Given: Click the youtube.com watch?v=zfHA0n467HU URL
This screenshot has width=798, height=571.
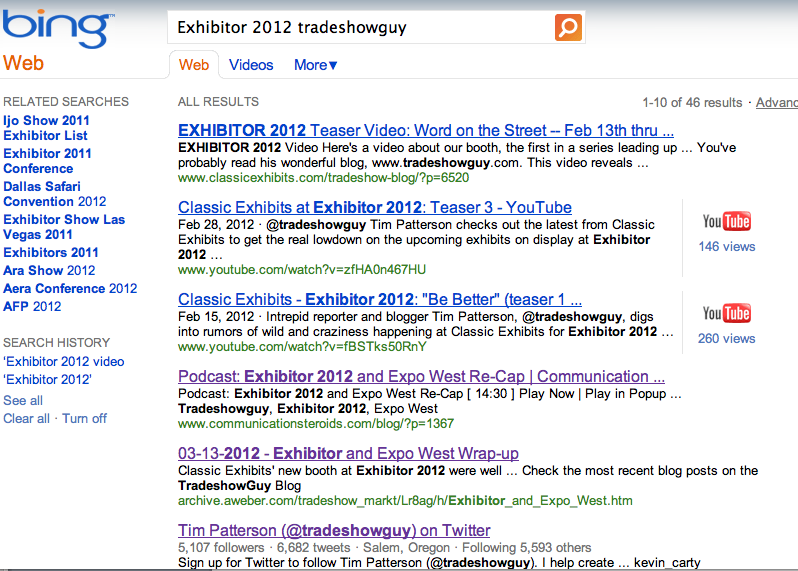Looking at the screenshot, I should (302, 269).
